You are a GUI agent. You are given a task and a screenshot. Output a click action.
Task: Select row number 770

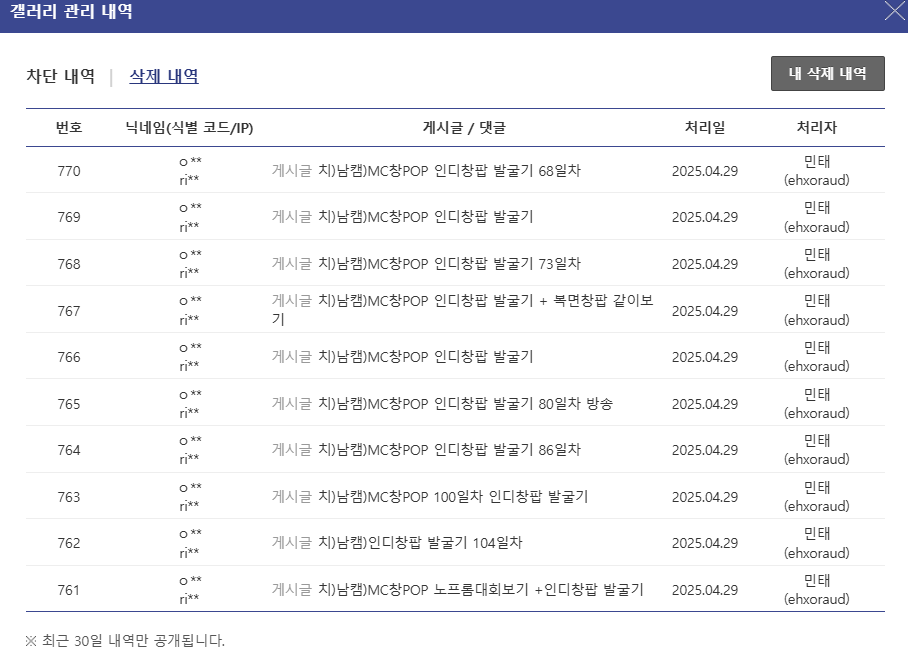coord(69,171)
